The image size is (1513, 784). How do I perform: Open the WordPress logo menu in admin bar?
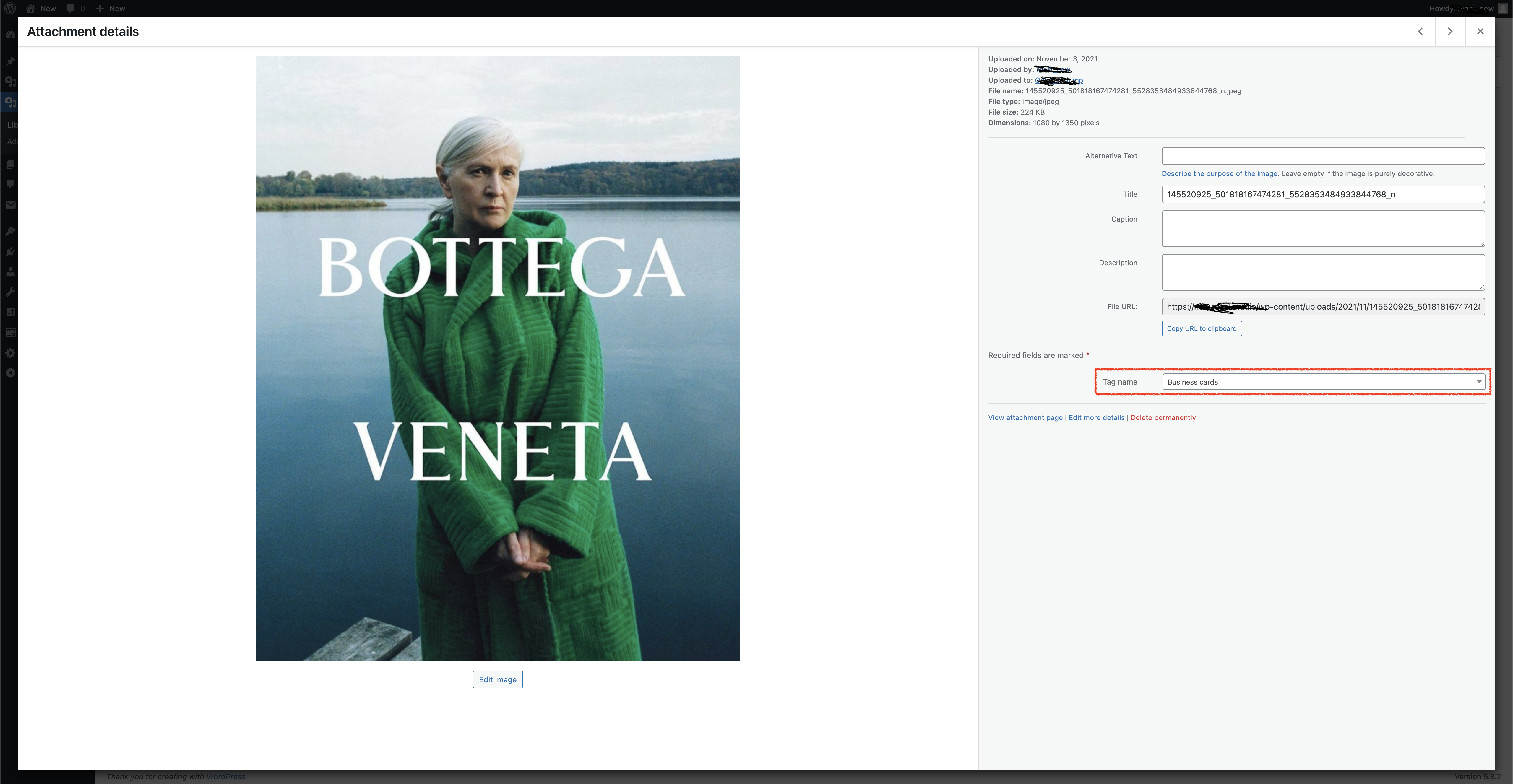(x=10, y=8)
